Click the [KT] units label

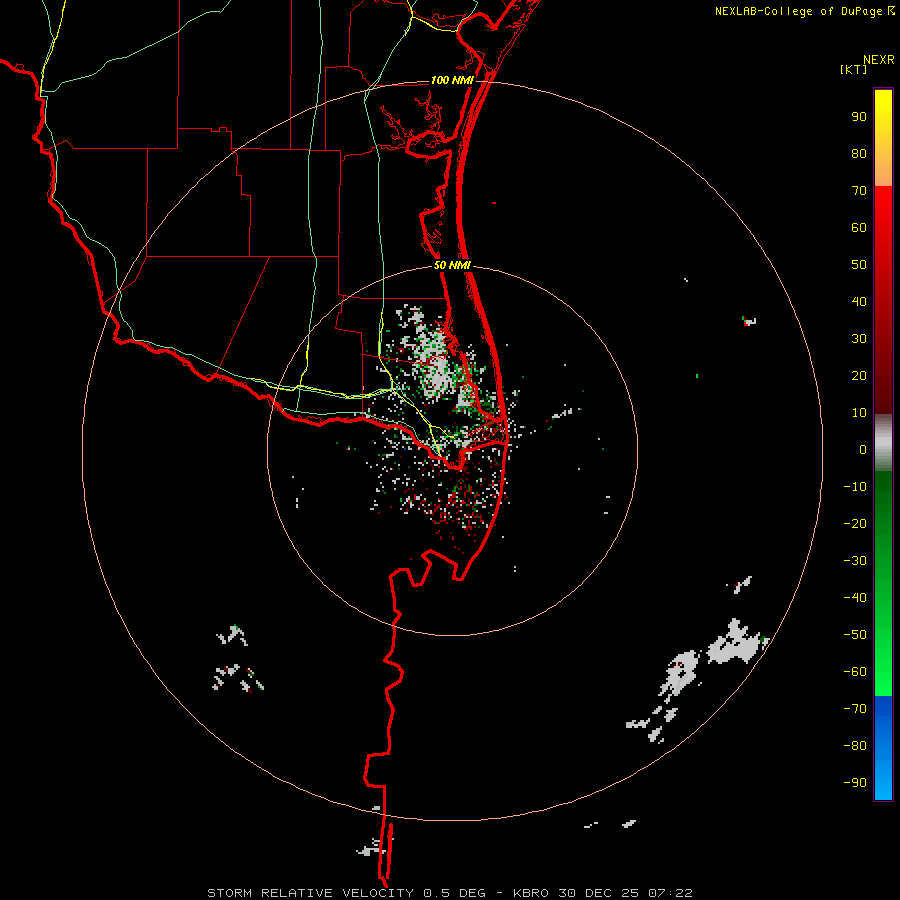pyautogui.click(x=854, y=69)
